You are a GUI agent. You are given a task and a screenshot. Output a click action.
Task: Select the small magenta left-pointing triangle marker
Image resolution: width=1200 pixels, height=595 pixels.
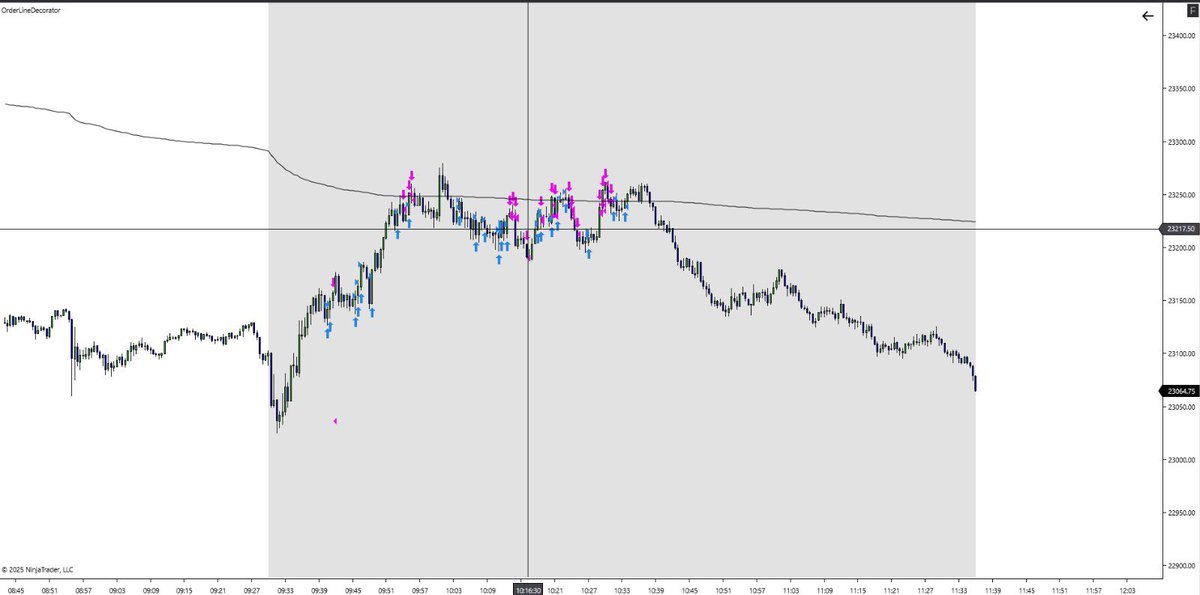coord(335,421)
